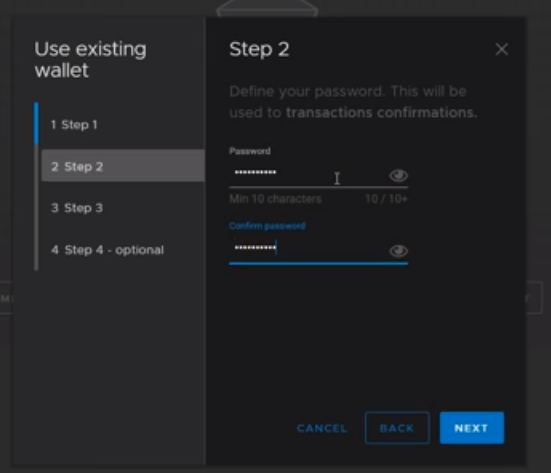Click the BACK button

click(x=397, y=428)
